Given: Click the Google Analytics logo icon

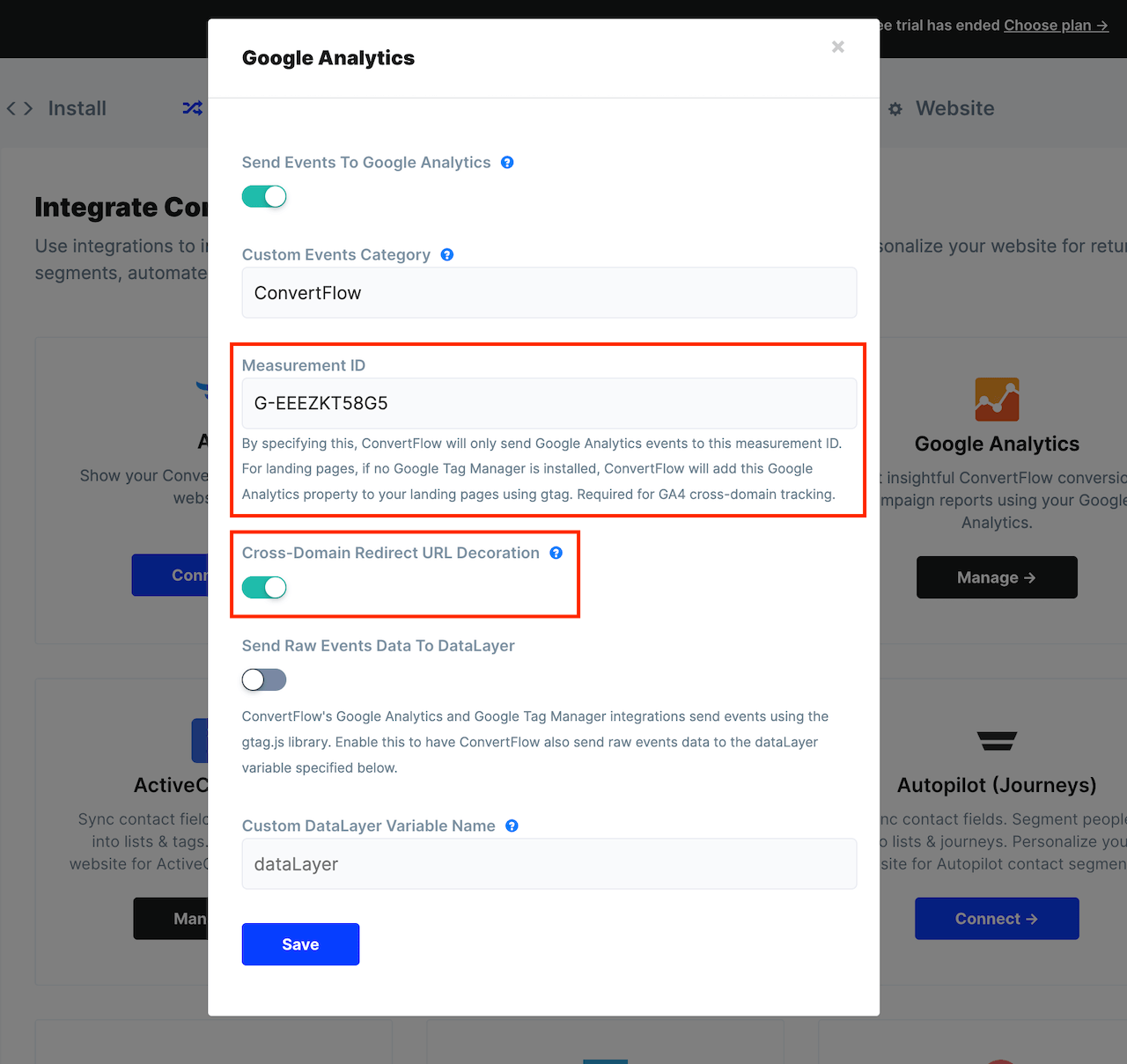Looking at the screenshot, I should (997, 400).
